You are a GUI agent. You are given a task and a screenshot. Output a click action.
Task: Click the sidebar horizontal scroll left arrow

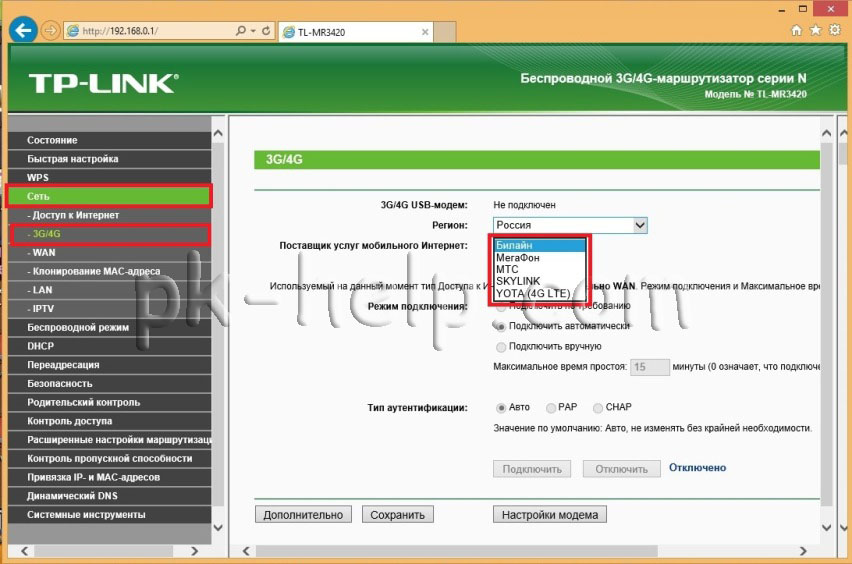click(x=25, y=551)
